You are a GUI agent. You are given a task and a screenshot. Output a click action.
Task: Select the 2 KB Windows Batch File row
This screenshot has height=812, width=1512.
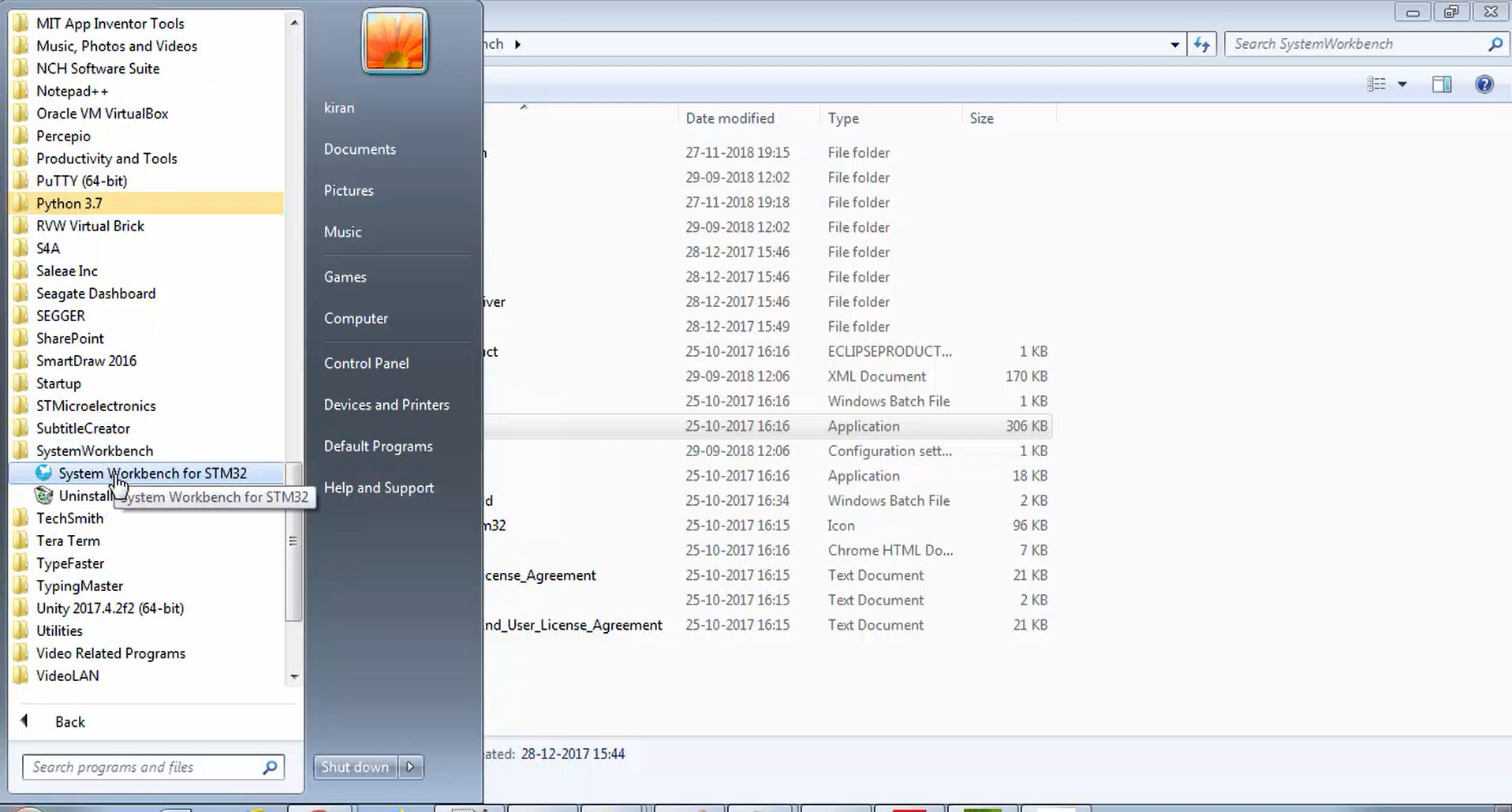click(x=768, y=500)
